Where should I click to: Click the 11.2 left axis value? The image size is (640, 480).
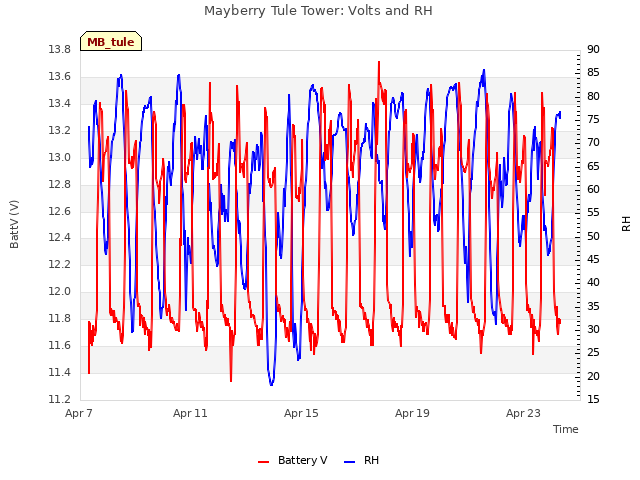[60, 399]
